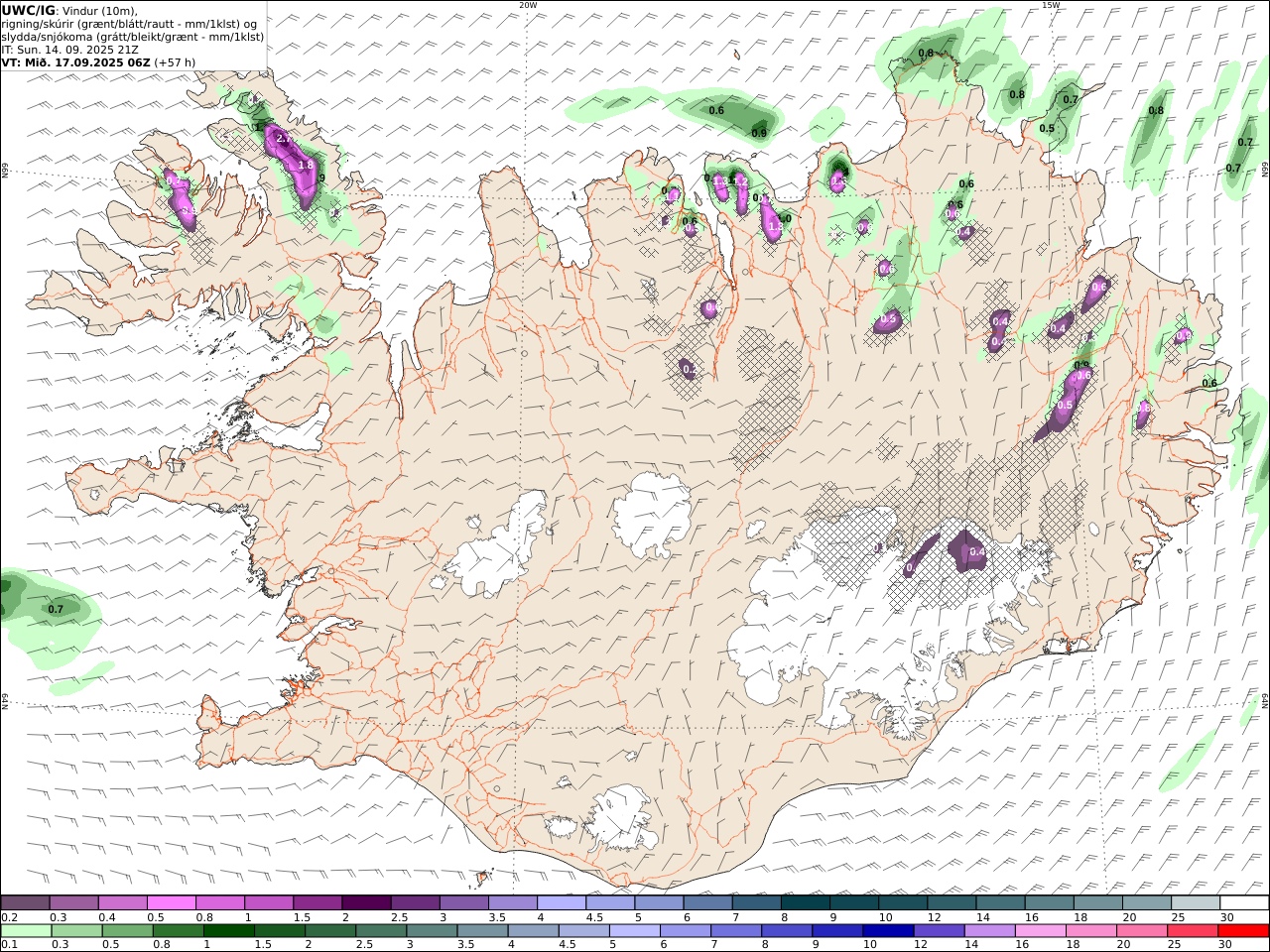Click the 4 grey-blue rain legend swatch
The image size is (1270, 952).
click(533, 931)
